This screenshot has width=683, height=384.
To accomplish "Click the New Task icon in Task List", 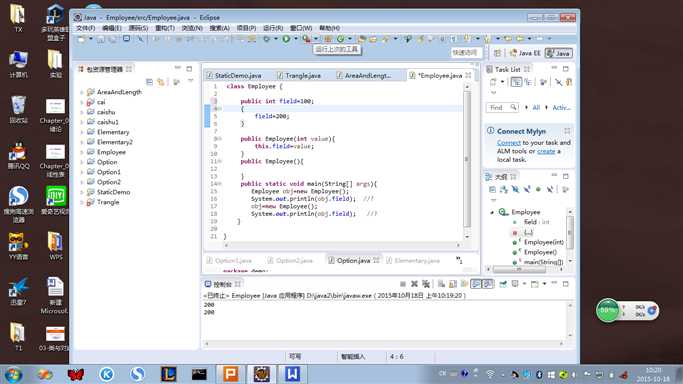I will pos(494,82).
